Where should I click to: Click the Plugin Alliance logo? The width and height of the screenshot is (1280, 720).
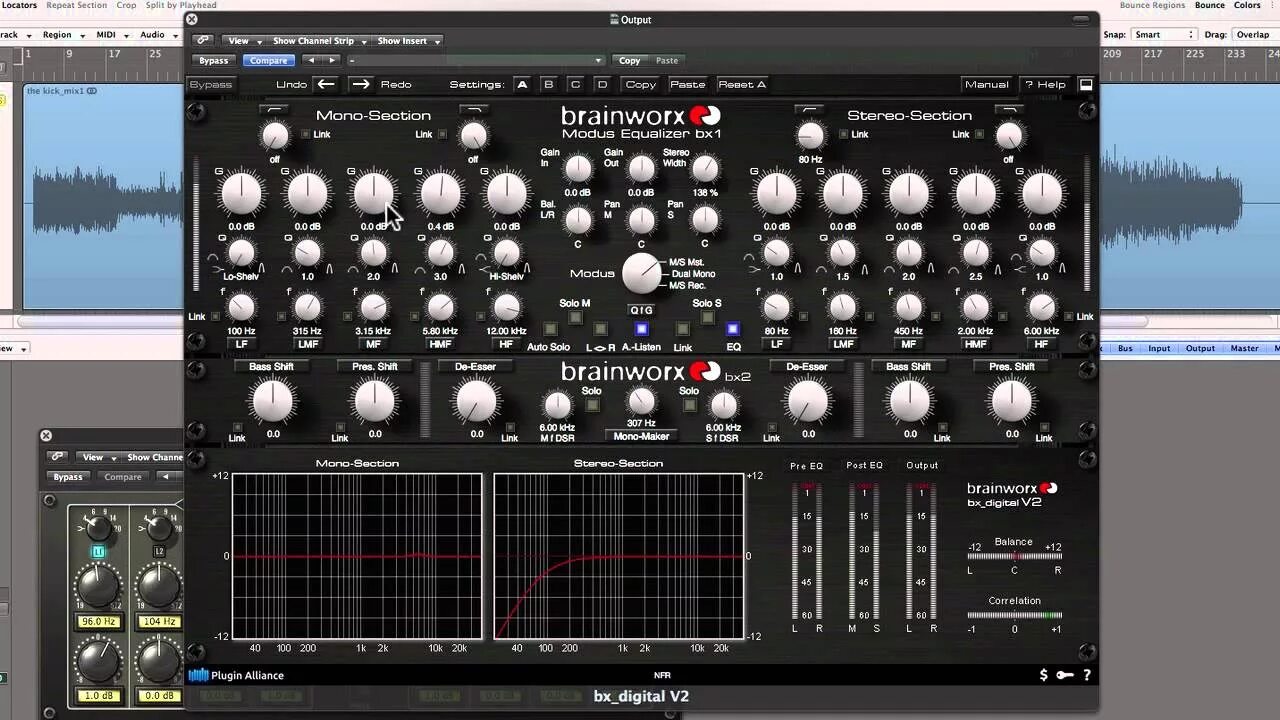(237, 675)
